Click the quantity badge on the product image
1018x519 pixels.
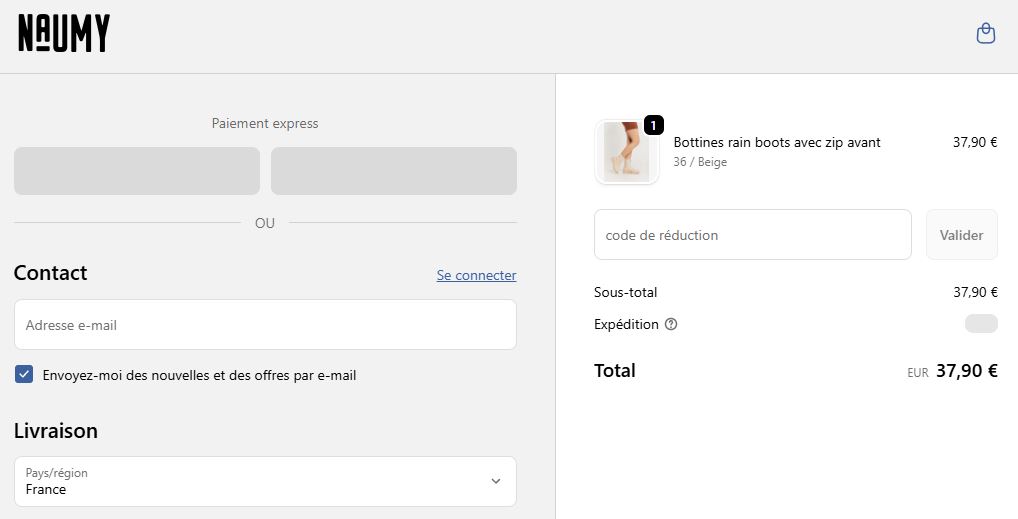[x=653, y=125]
